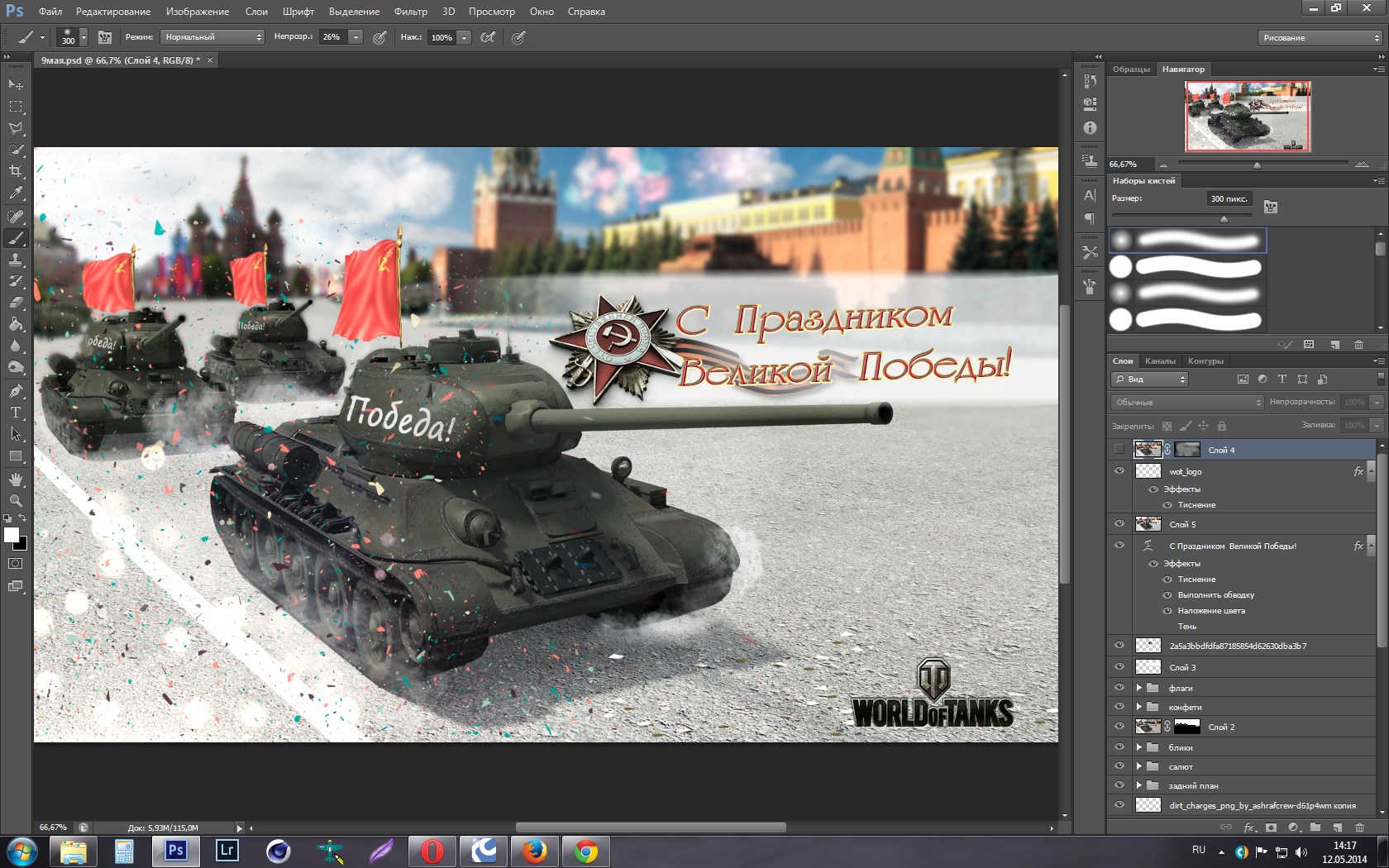Viewport: 1389px width, 868px height.
Task: Hide the флаги group
Action: [x=1119, y=687]
